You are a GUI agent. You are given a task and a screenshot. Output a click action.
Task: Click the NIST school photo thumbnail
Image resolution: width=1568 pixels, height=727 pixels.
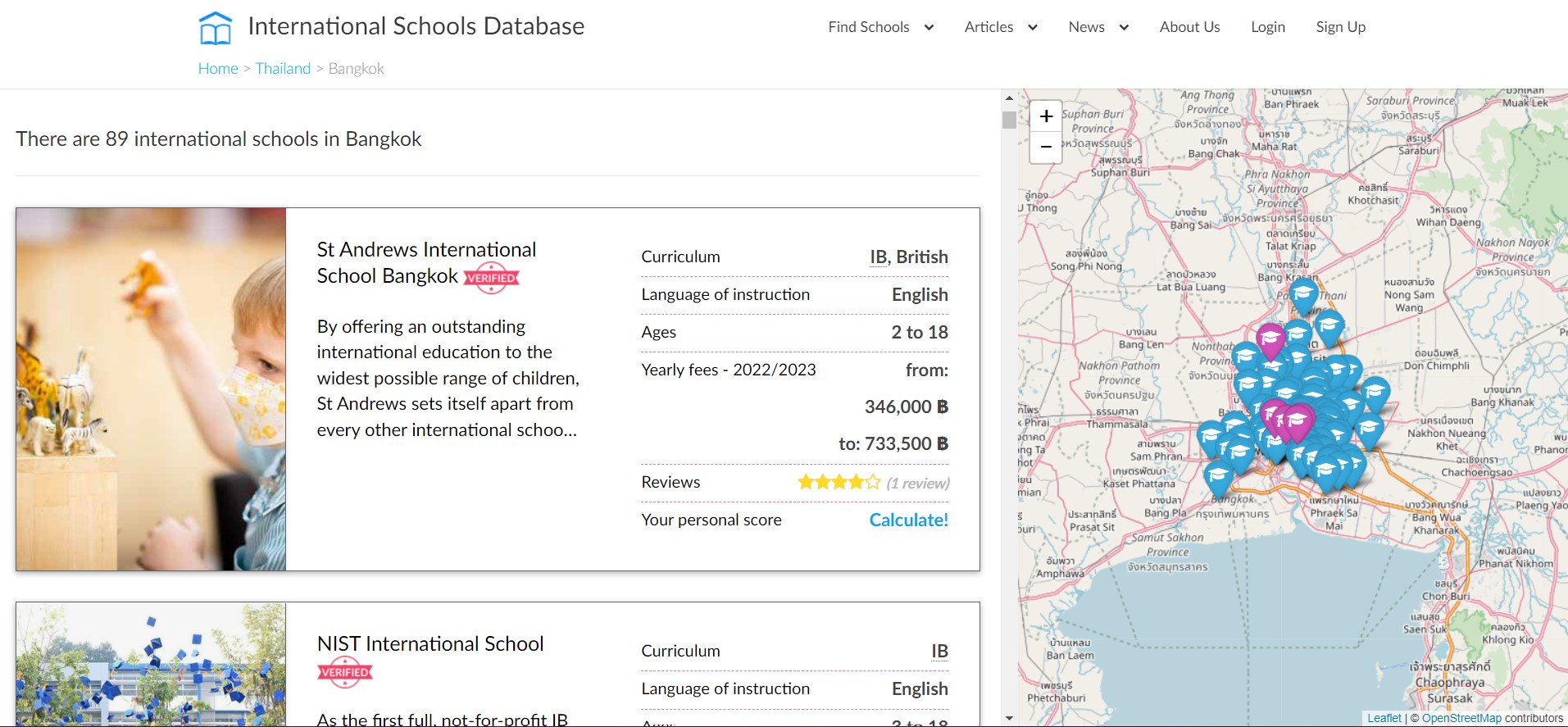pos(151,665)
